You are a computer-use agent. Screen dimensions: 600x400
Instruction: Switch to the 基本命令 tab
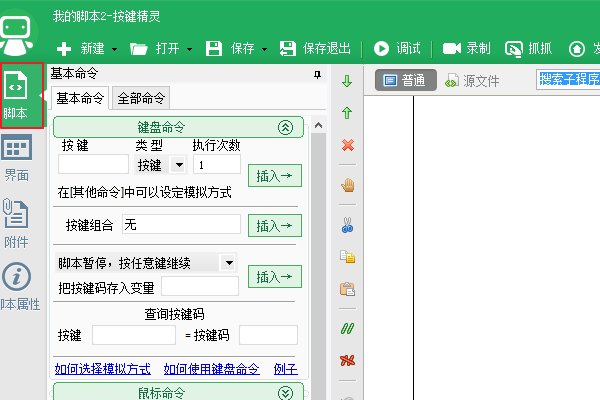(80, 98)
